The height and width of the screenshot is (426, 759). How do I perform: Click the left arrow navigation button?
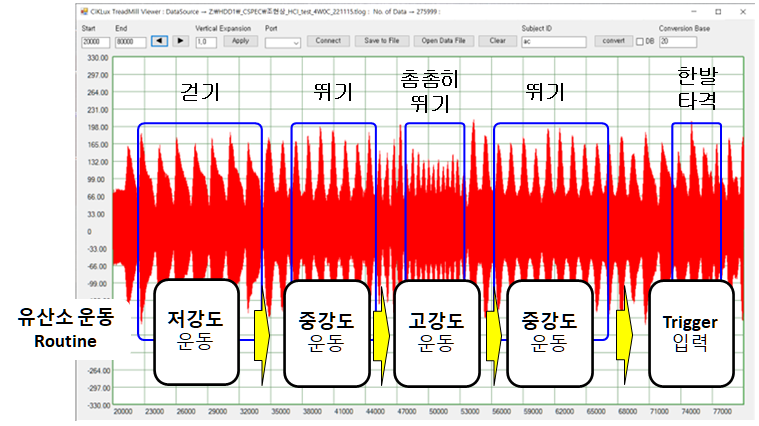click(x=159, y=41)
